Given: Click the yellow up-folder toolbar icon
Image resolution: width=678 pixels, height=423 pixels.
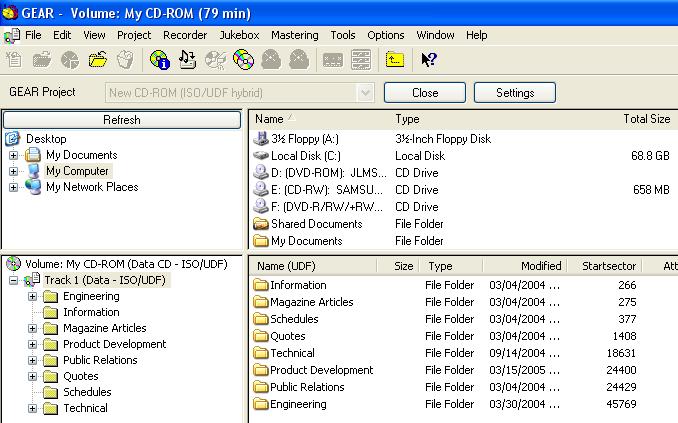Looking at the screenshot, I should (395, 59).
